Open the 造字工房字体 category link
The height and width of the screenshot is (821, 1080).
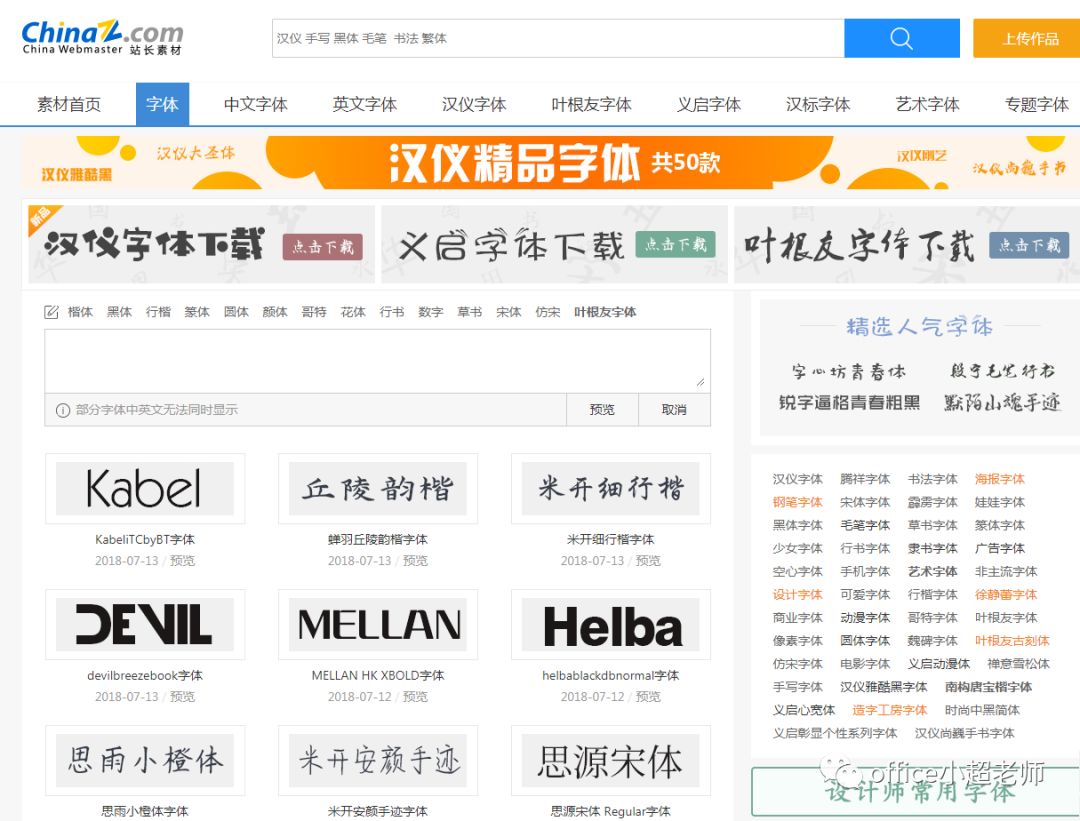[x=889, y=709]
